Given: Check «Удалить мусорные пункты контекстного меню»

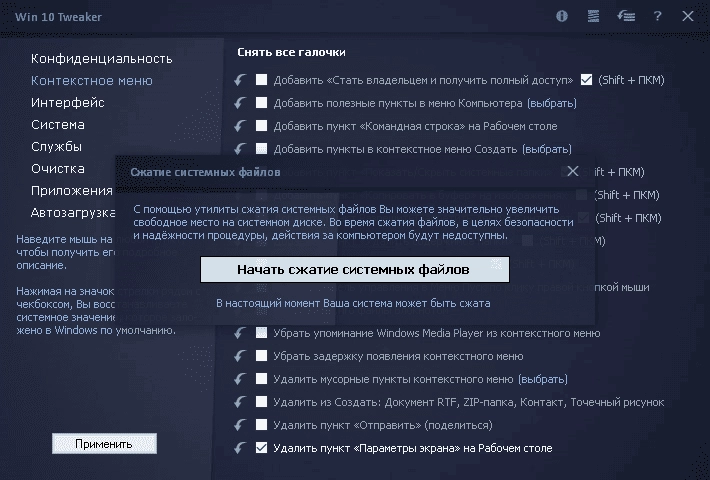Looking at the screenshot, I should tap(261, 379).
